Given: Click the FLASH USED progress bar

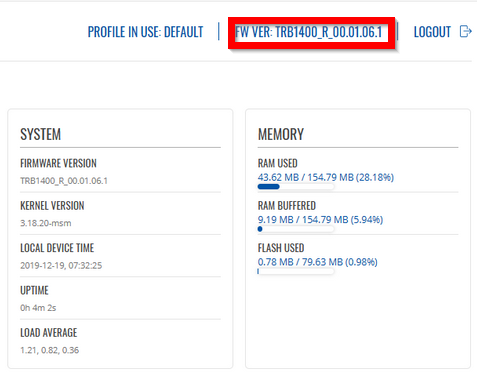Looking at the screenshot, I should tap(296, 271).
